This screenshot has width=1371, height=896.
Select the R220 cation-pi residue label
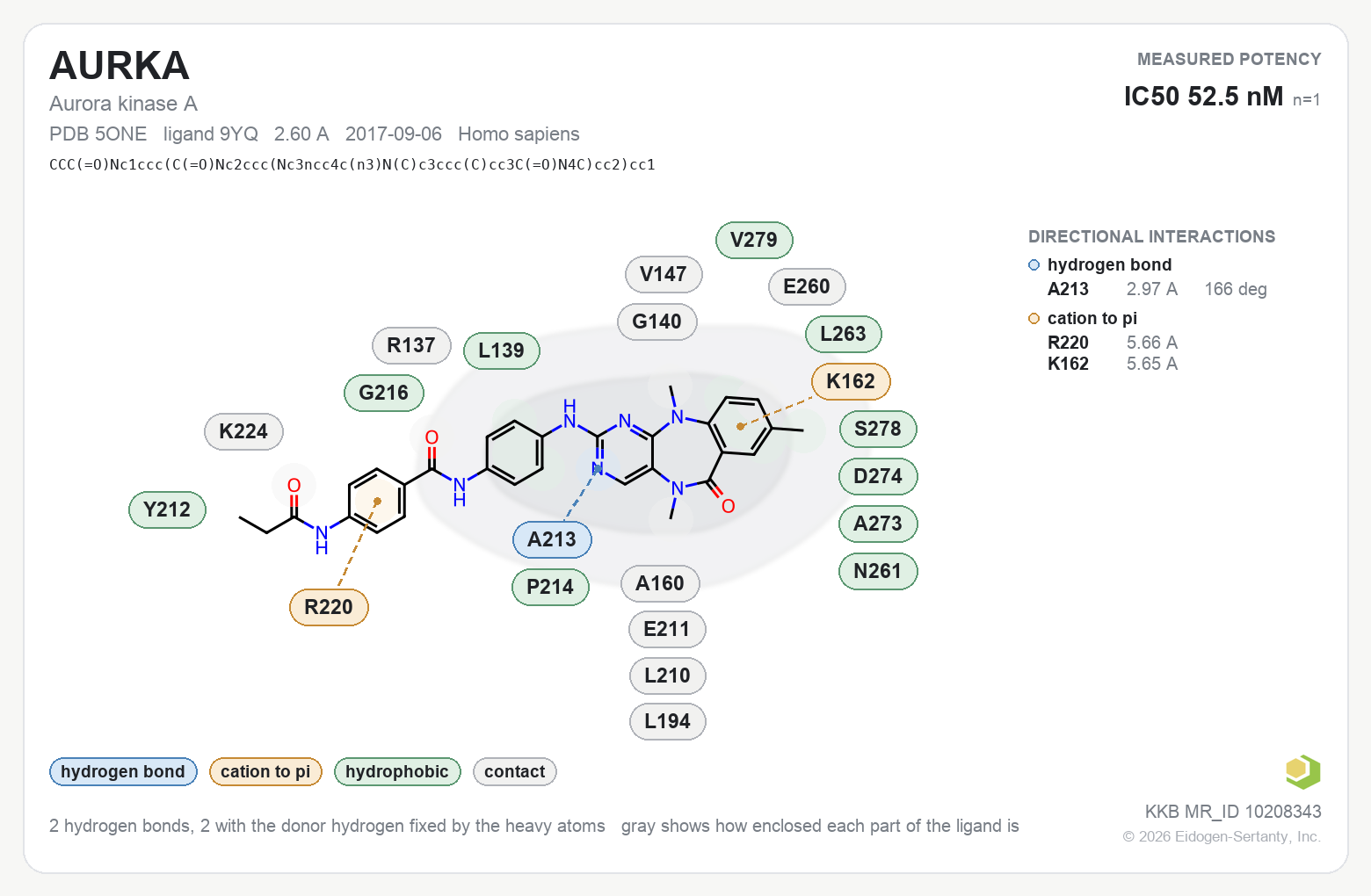coord(329,607)
